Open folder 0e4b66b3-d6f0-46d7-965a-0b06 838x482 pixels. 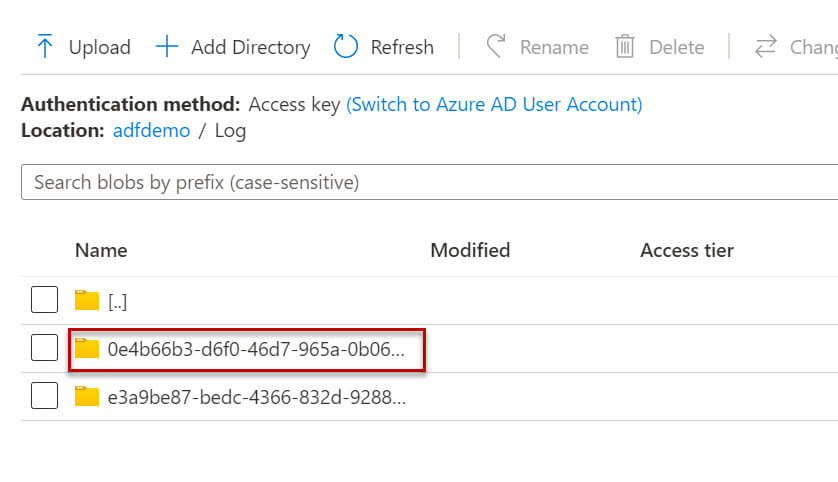256,349
